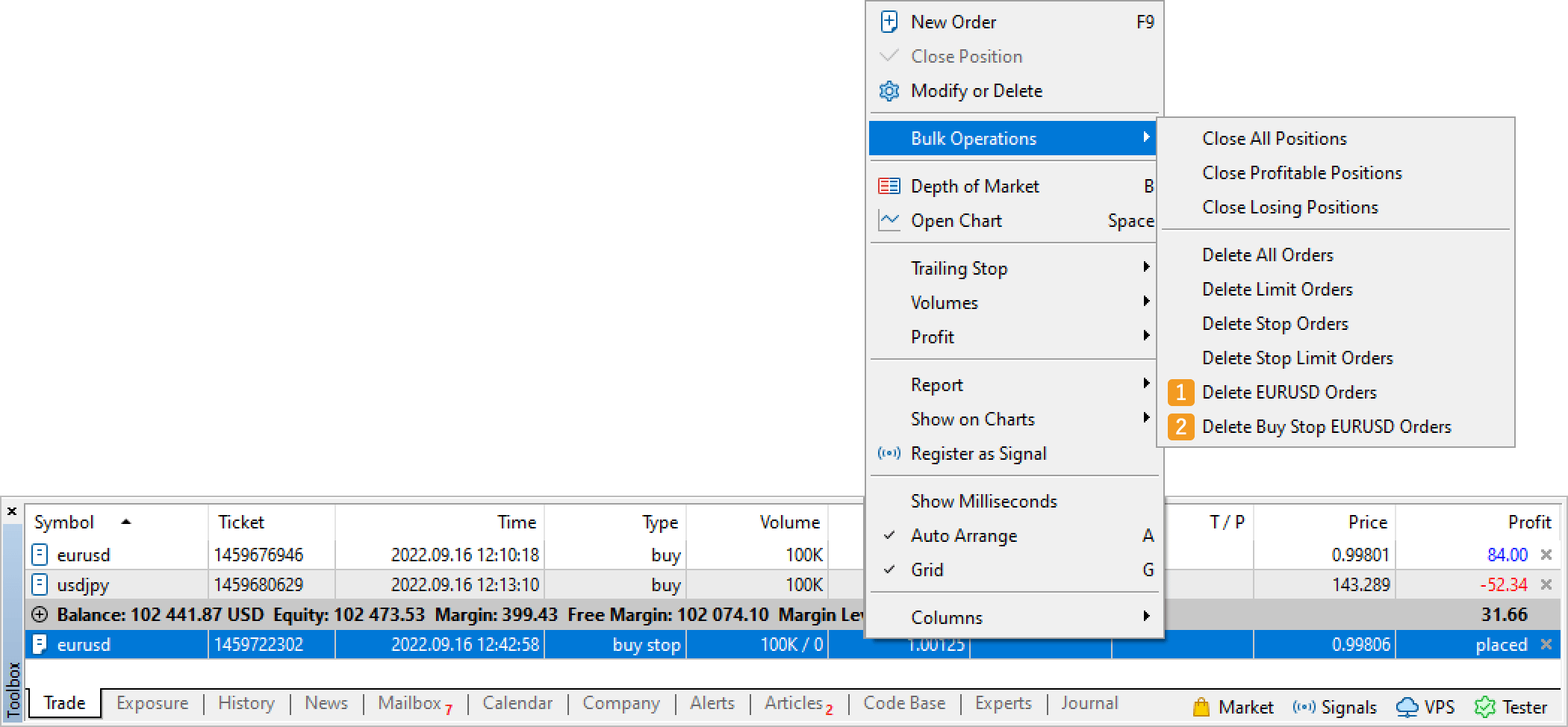Choose Close All Positions
The width and height of the screenshot is (1568, 727).
click(1274, 139)
